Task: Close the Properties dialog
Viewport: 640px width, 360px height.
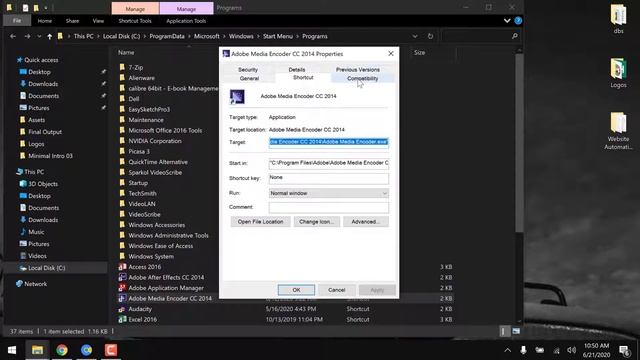Action: (x=391, y=53)
